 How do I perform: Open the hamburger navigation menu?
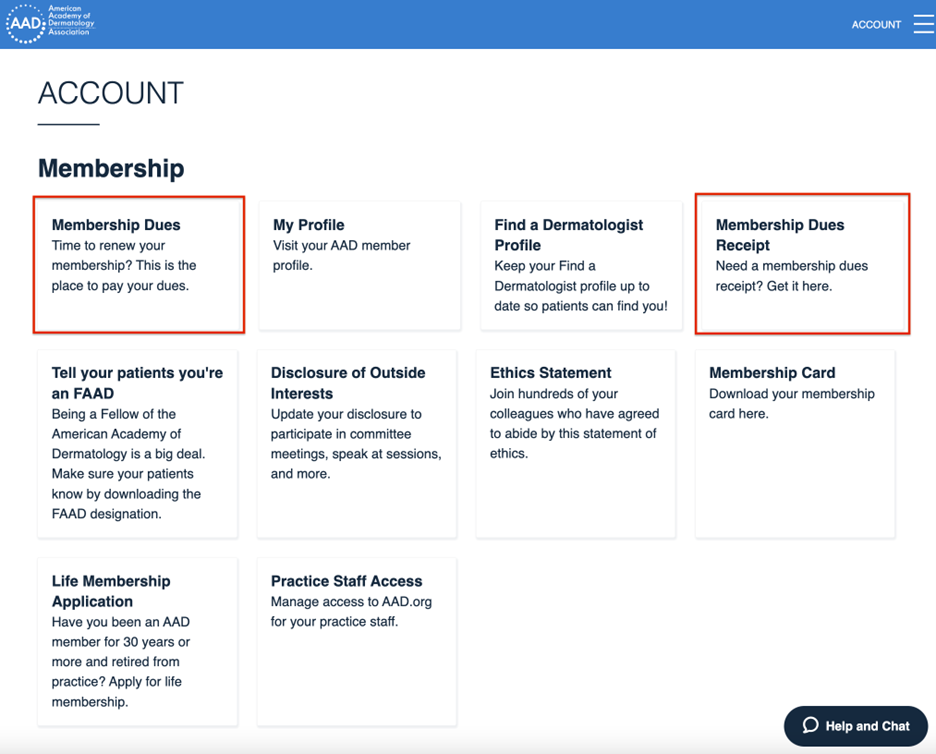tap(922, 23)
